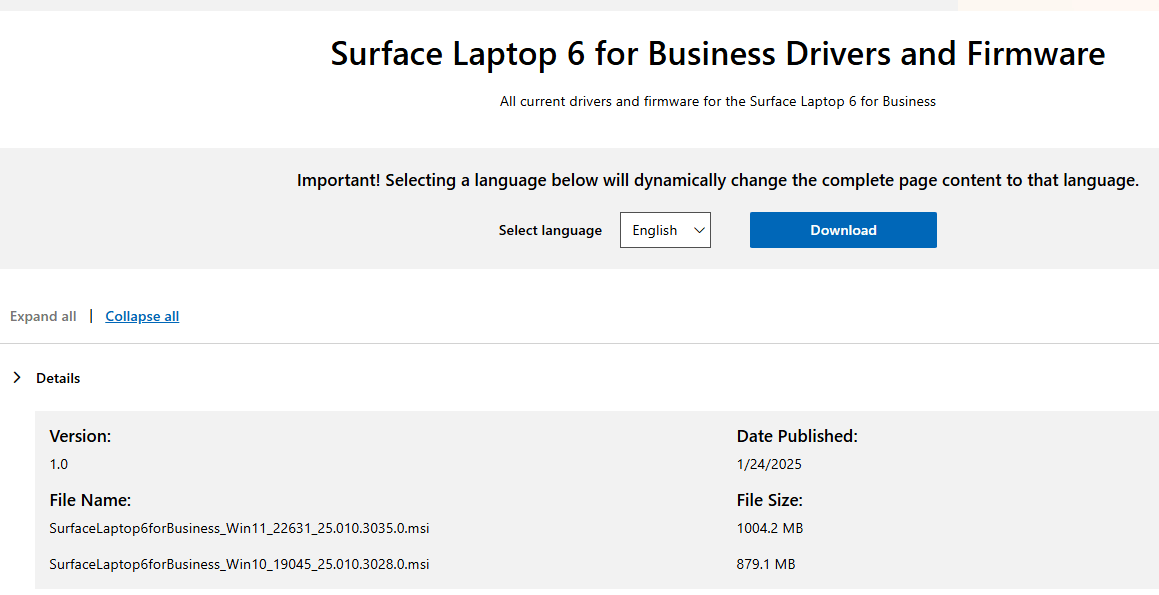
Task: Click the Expand all link
Action: (x=43, y=316)
